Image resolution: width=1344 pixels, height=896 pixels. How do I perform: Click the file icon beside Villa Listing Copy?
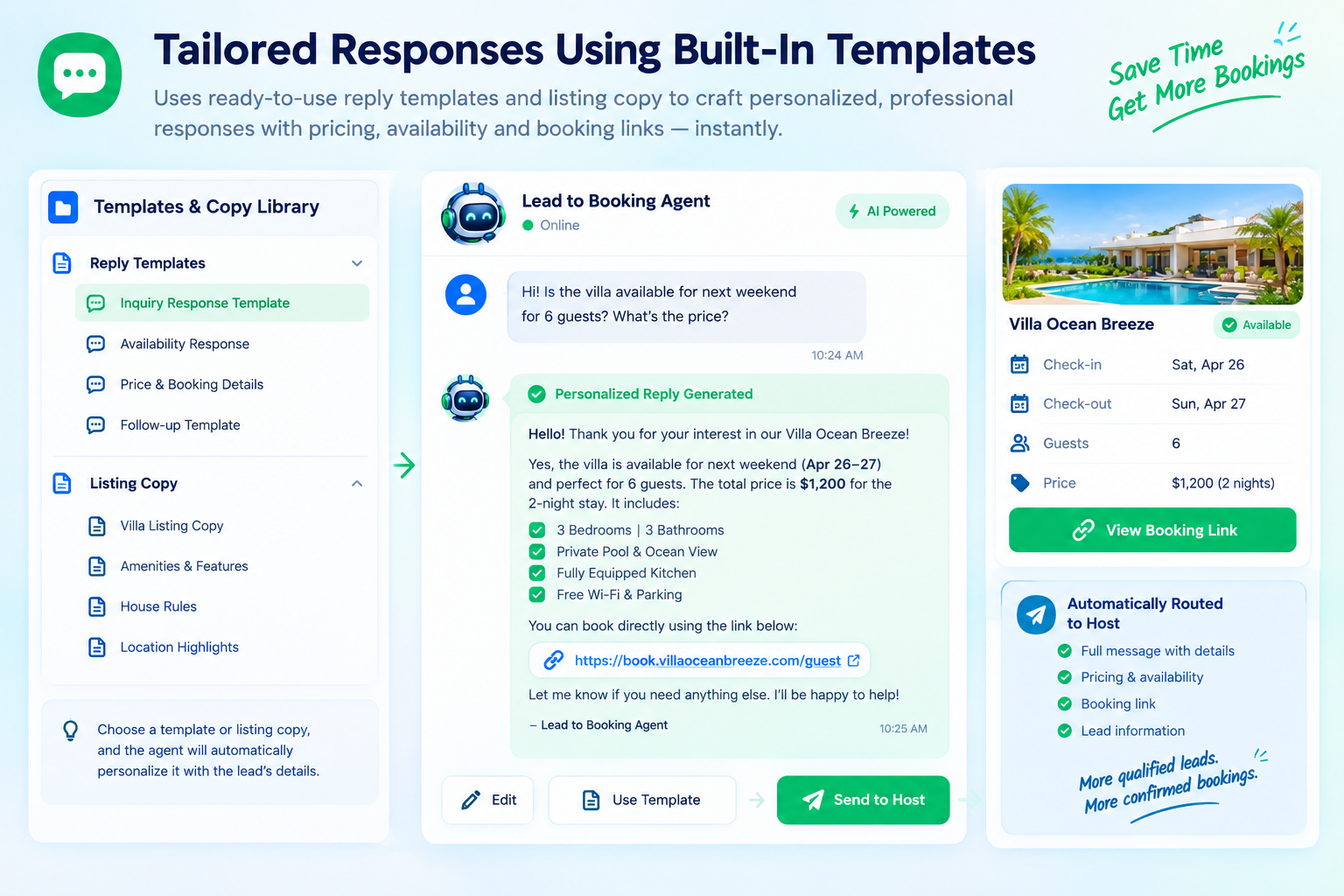(x=97, y=526)
